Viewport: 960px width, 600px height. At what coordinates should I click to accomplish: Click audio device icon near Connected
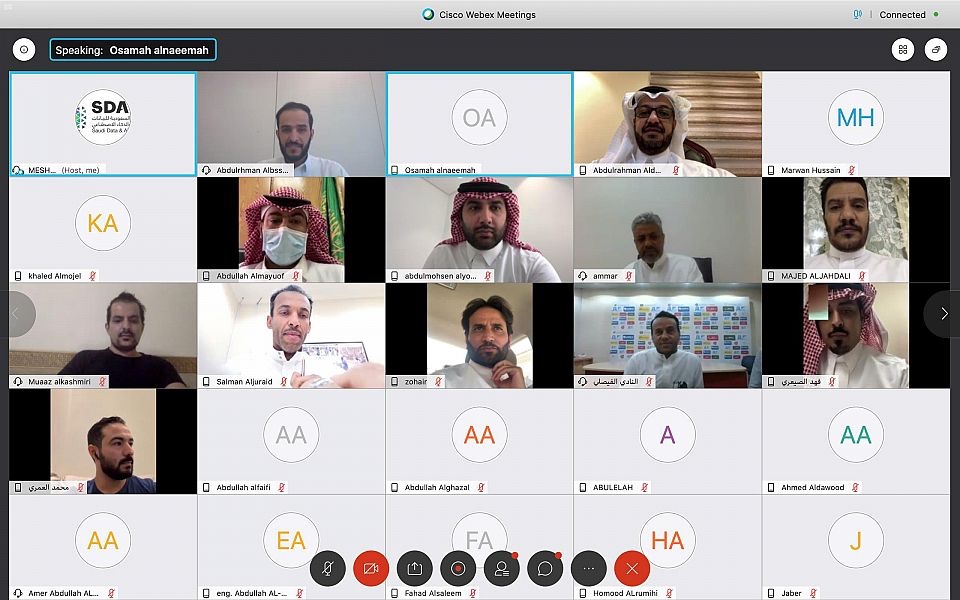pyautogui.click(x=857, y=14)
